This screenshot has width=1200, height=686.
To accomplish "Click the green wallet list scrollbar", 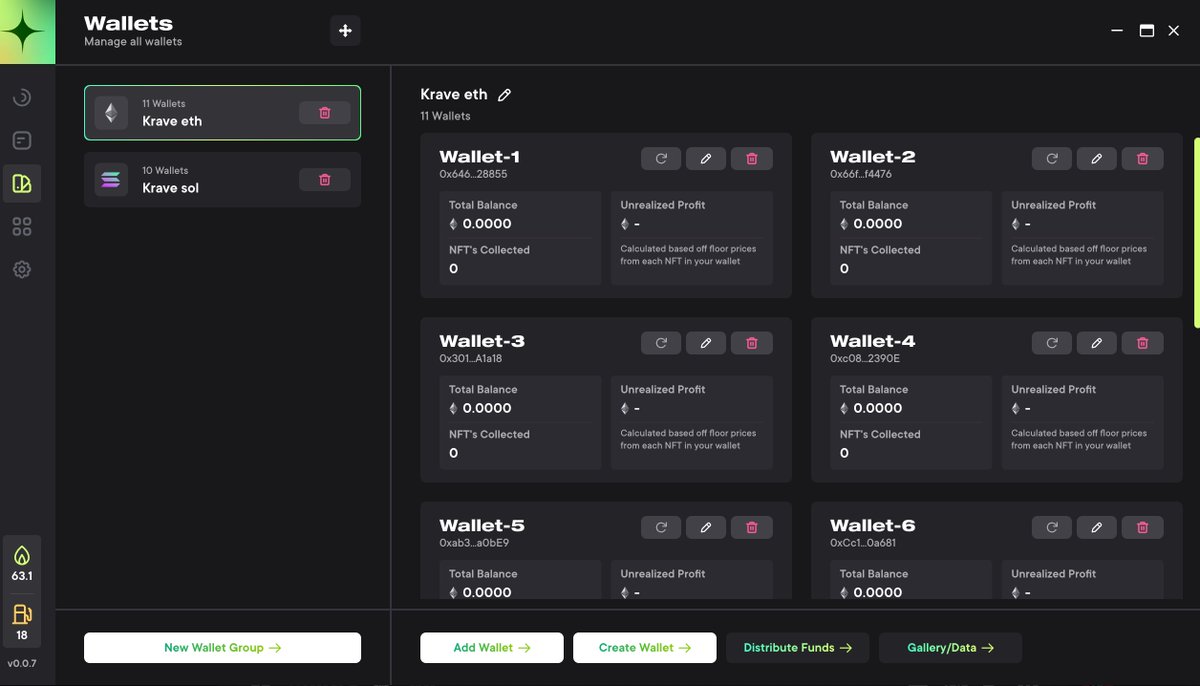I will [1197, 232].
